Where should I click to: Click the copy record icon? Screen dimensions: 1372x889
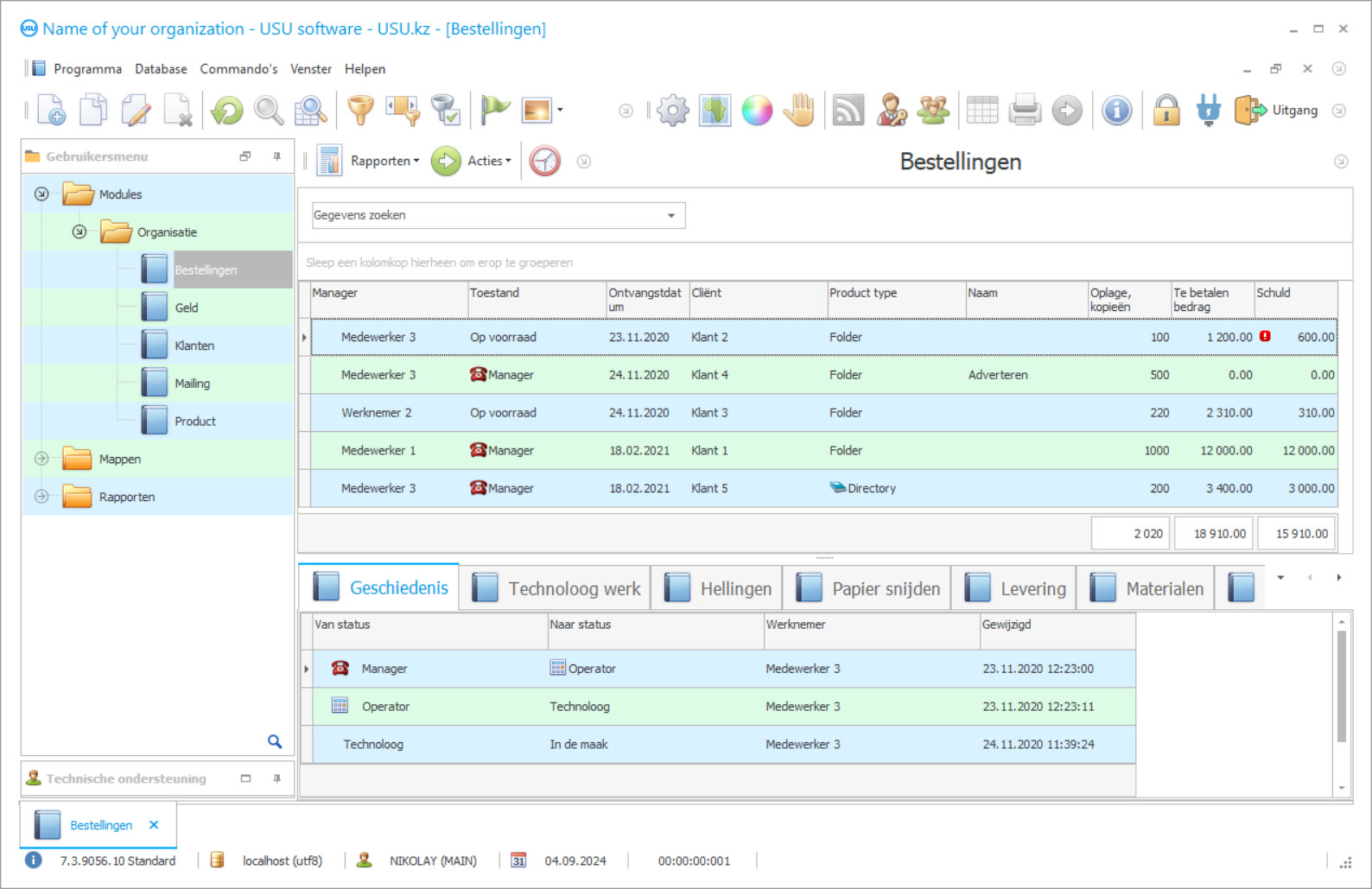click(93, 111)
